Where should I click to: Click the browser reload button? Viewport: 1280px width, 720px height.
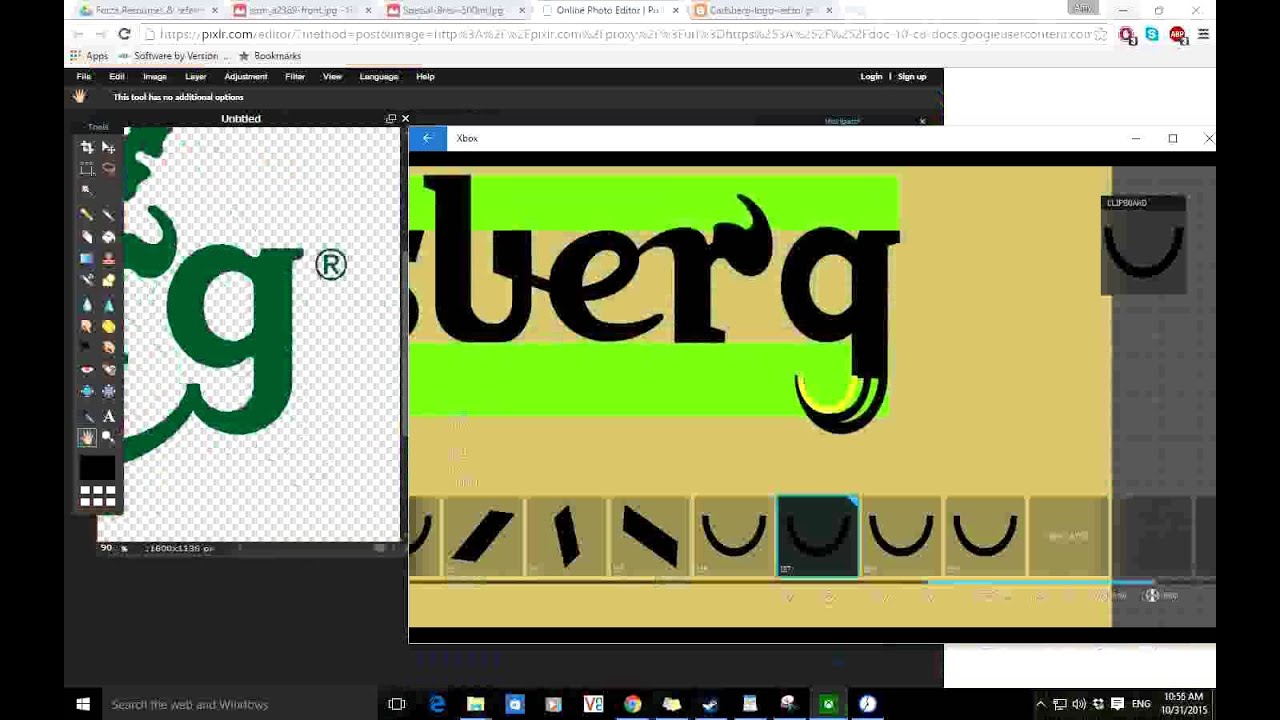pos(124,34)
